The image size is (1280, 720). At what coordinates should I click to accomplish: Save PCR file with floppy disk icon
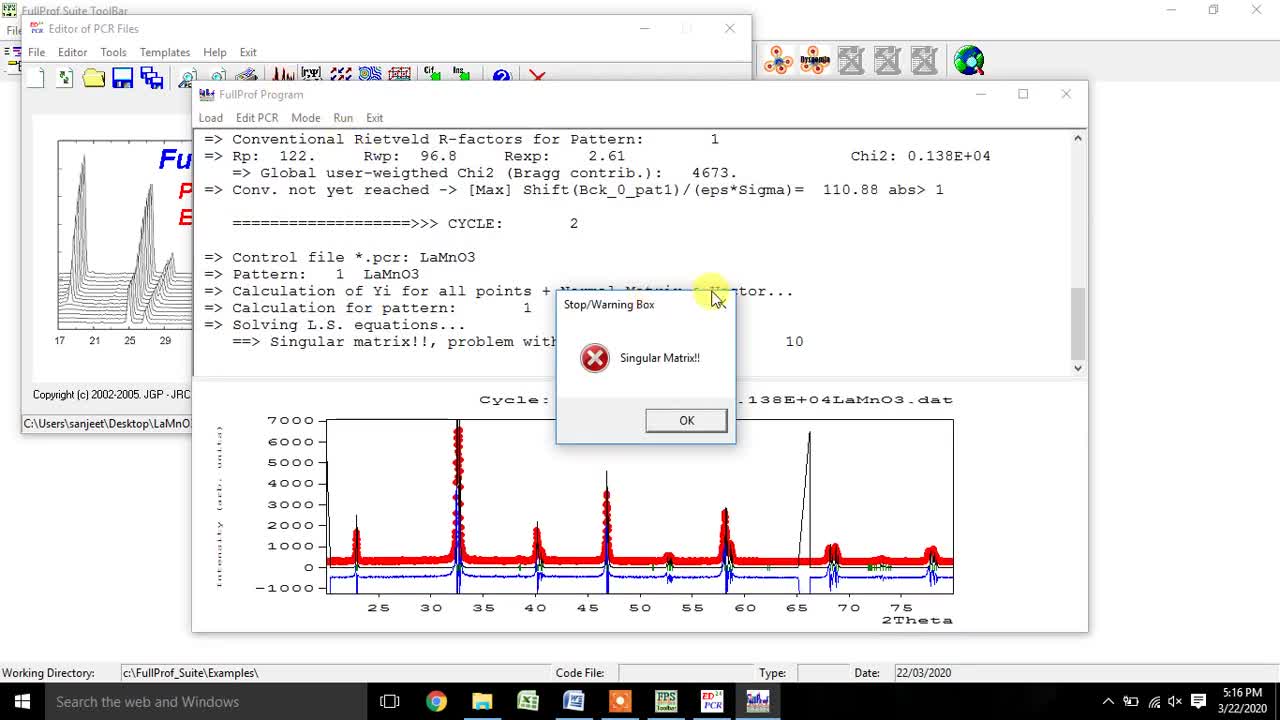point(123,78)
